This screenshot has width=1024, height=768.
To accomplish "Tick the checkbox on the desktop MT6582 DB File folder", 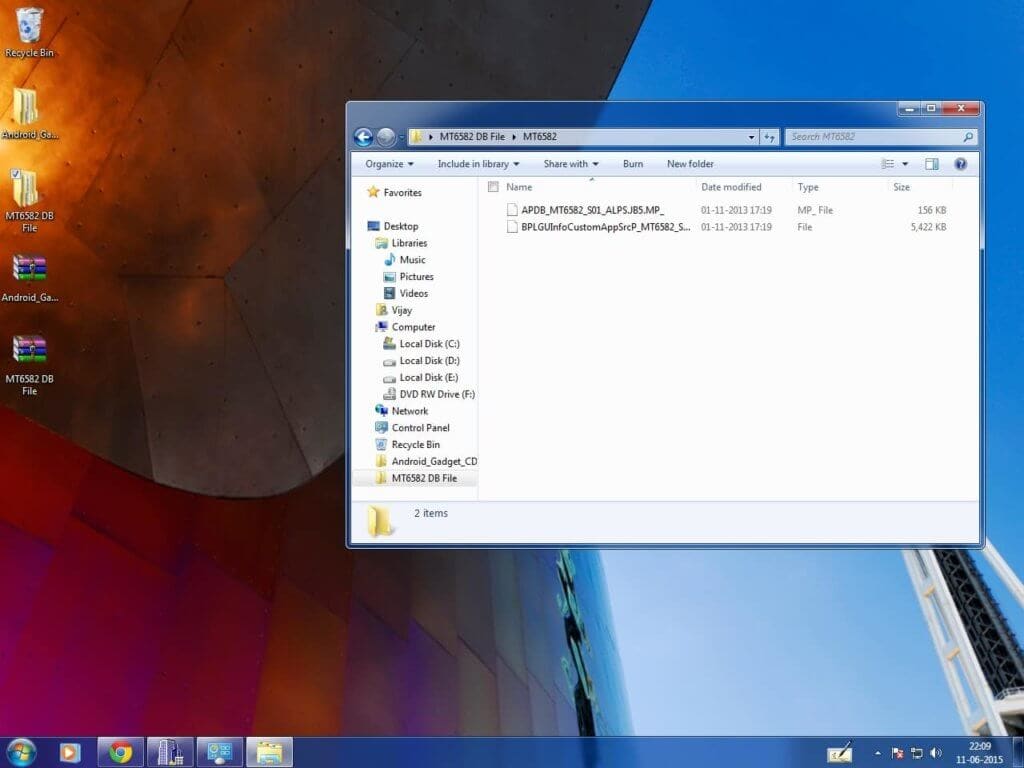I will [15, 174].
